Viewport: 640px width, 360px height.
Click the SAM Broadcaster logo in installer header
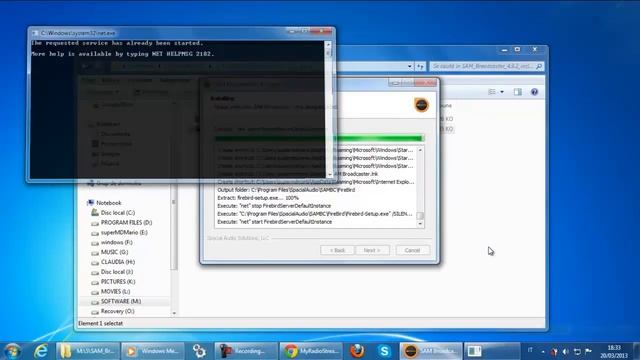(x=422, y=105)
